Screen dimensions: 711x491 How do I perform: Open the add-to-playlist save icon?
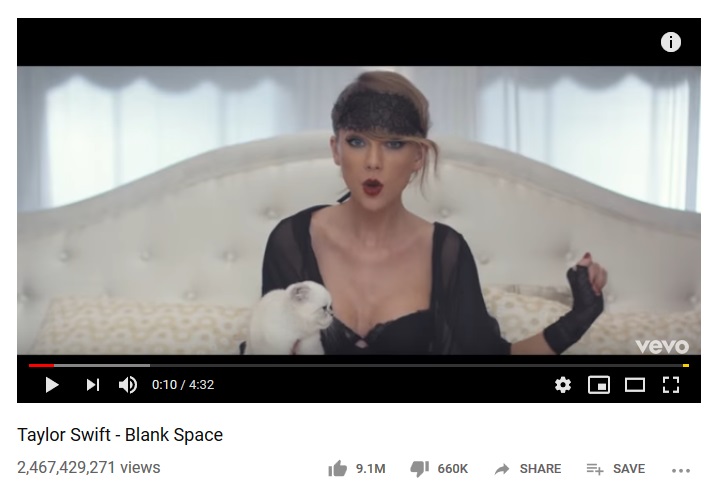tap(594, 469)
